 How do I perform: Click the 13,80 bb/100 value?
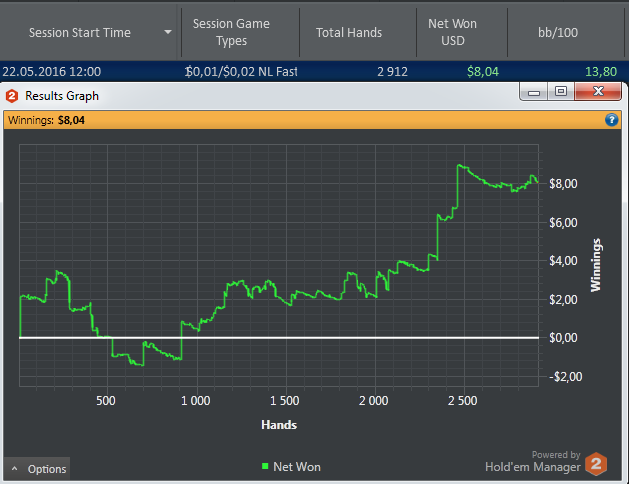pyautogui.click(x=601, y=72)
